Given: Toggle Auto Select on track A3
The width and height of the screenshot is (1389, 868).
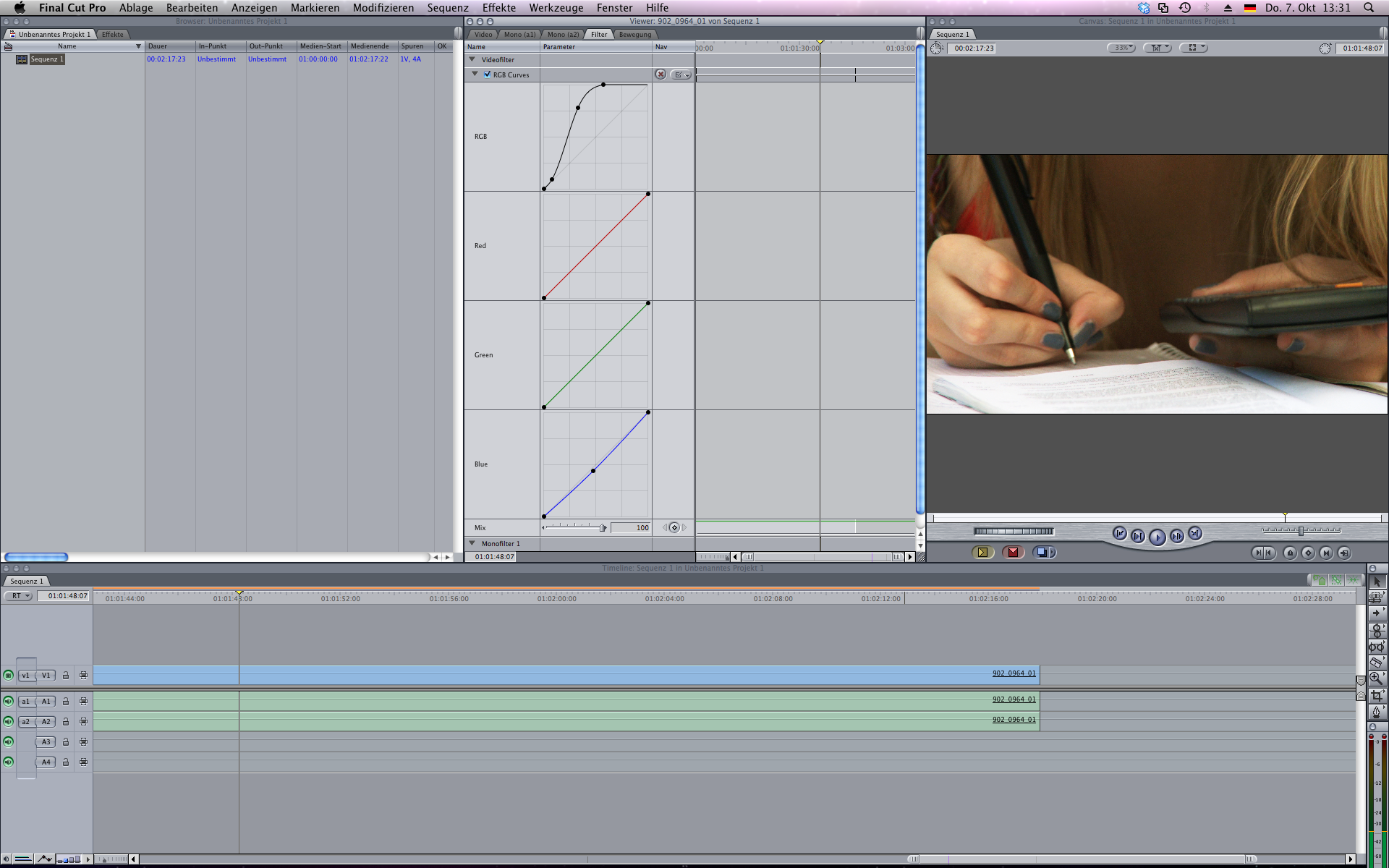Looking at the screenshot, I should coord(84,742).
